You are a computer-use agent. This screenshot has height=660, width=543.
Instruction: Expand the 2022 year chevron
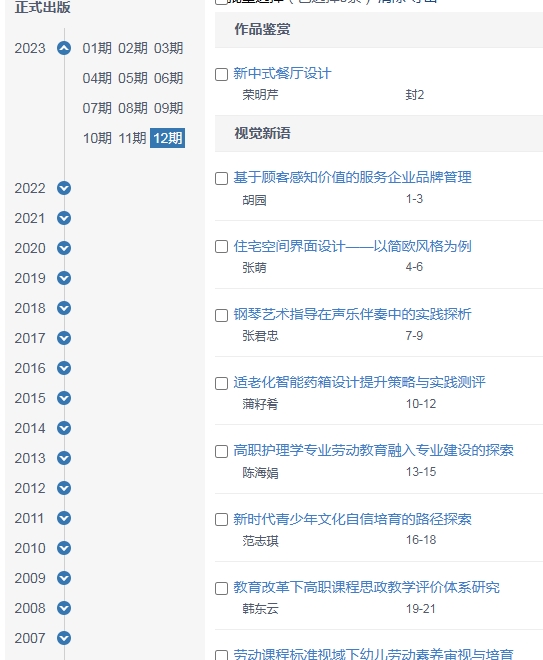64,188
